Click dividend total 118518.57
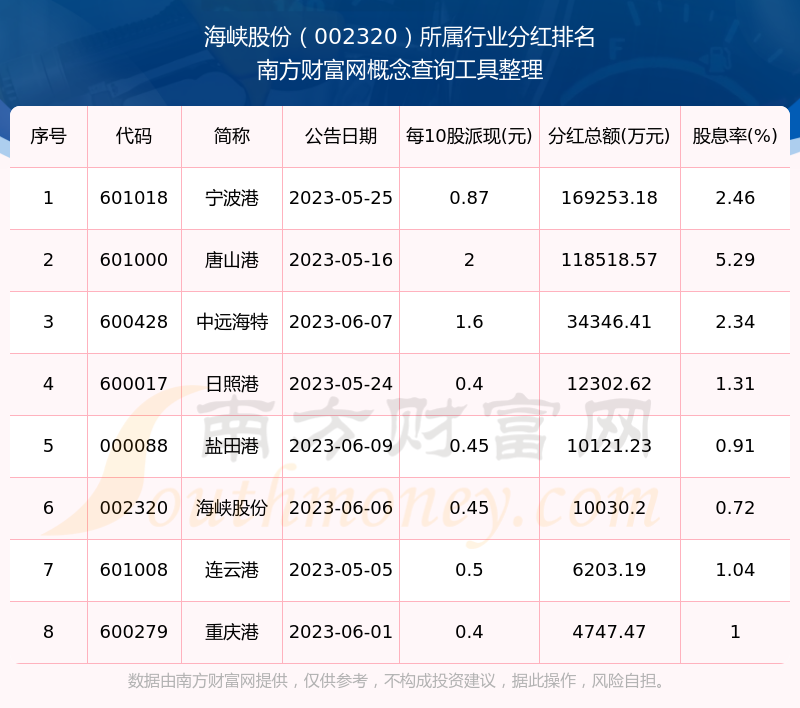 [x=609, y=260]
